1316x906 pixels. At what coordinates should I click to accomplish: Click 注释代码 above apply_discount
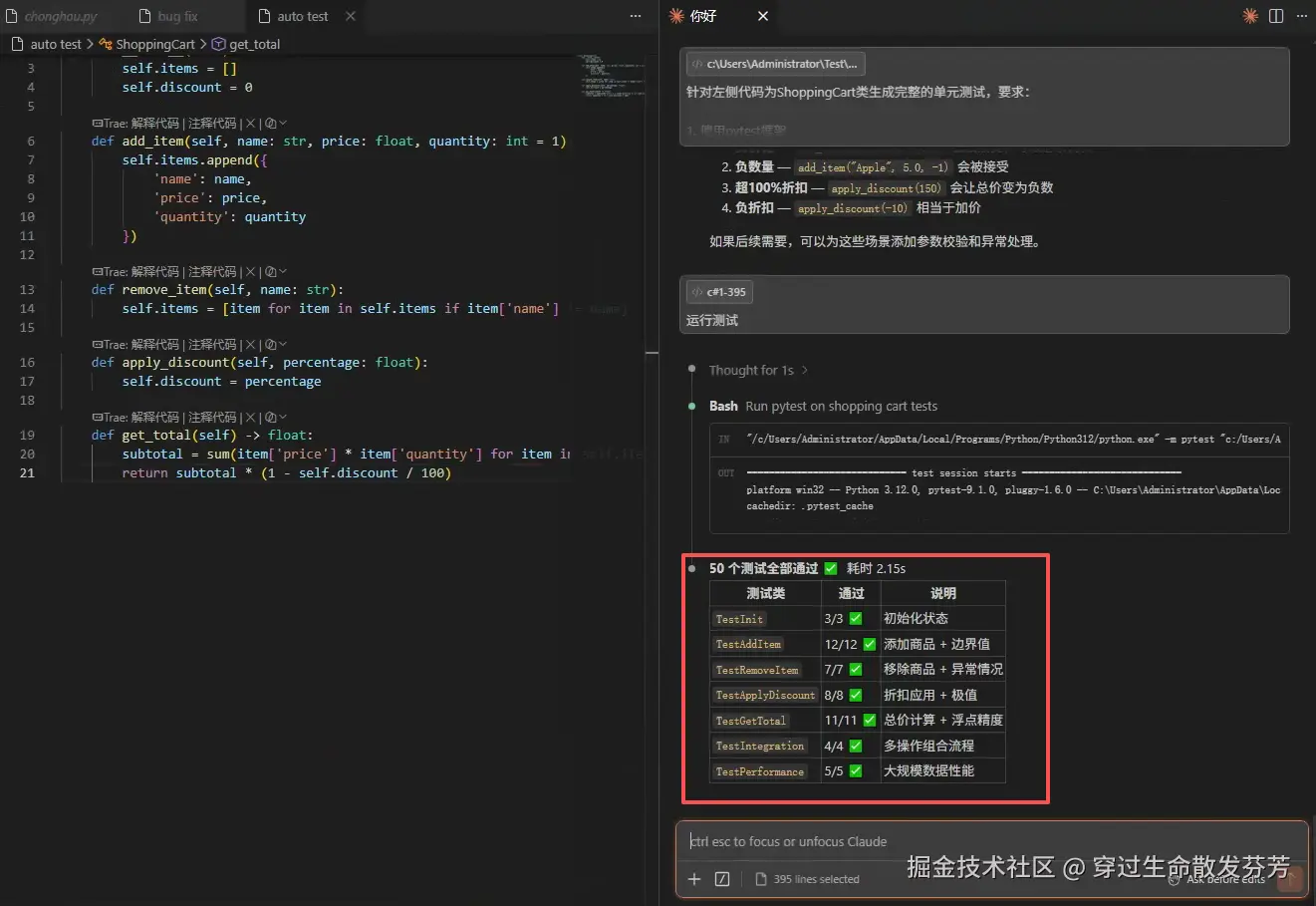pos(212,345)
